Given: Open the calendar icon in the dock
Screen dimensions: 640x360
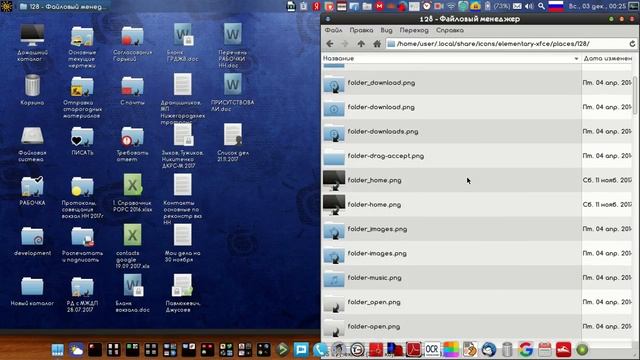Looking at the screenshot, I should pos(545,350).
